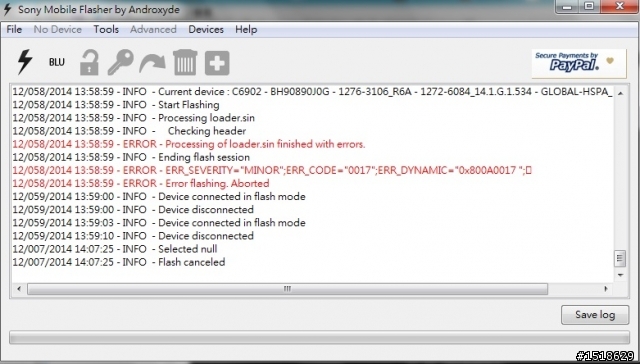The width and height of the screenshot is (640, 364).
Task: Click the 'Processing loader.sin' info line
Action: pos(133,118)
